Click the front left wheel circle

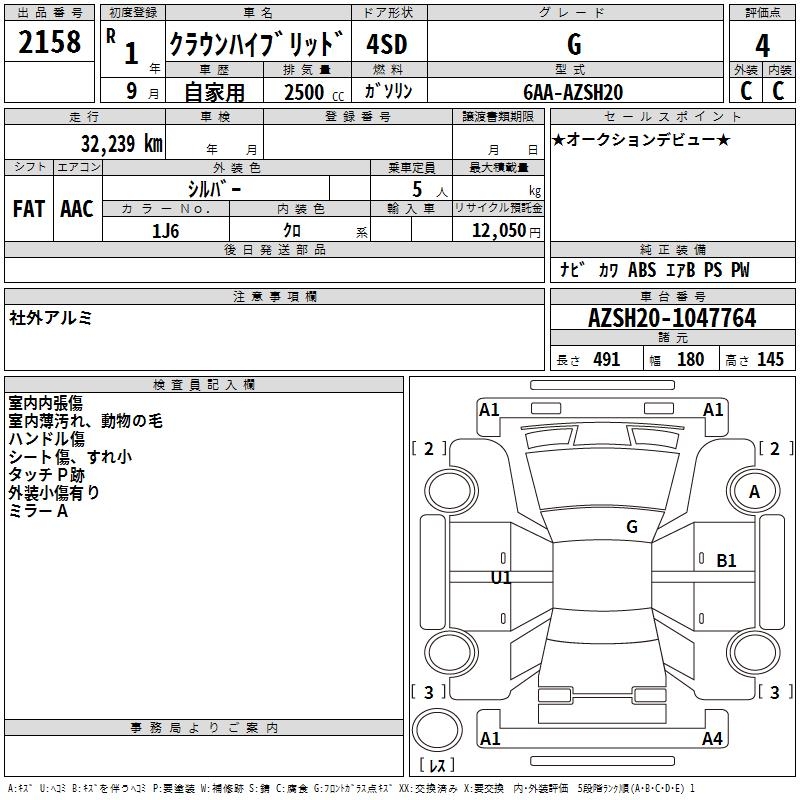pos(451,491)
